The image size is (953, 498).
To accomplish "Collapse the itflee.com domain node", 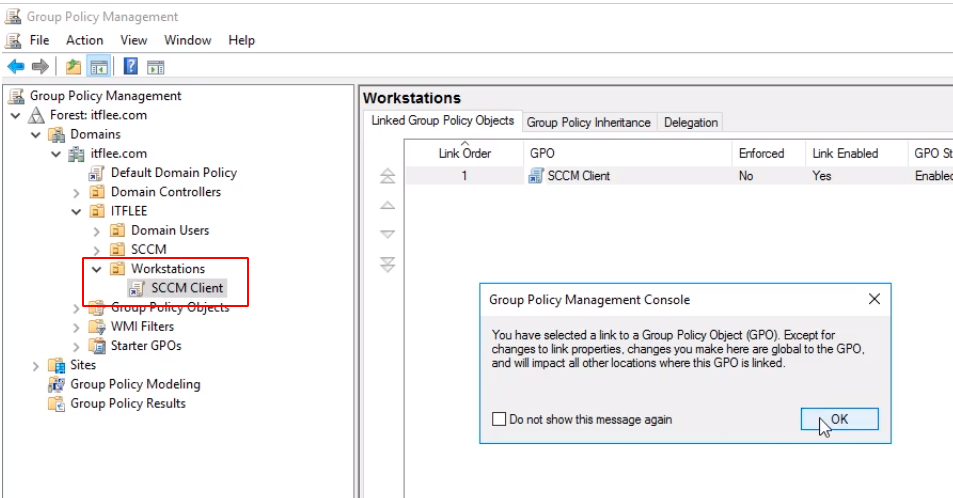I will pyautogui.click(x=56, y=154).
